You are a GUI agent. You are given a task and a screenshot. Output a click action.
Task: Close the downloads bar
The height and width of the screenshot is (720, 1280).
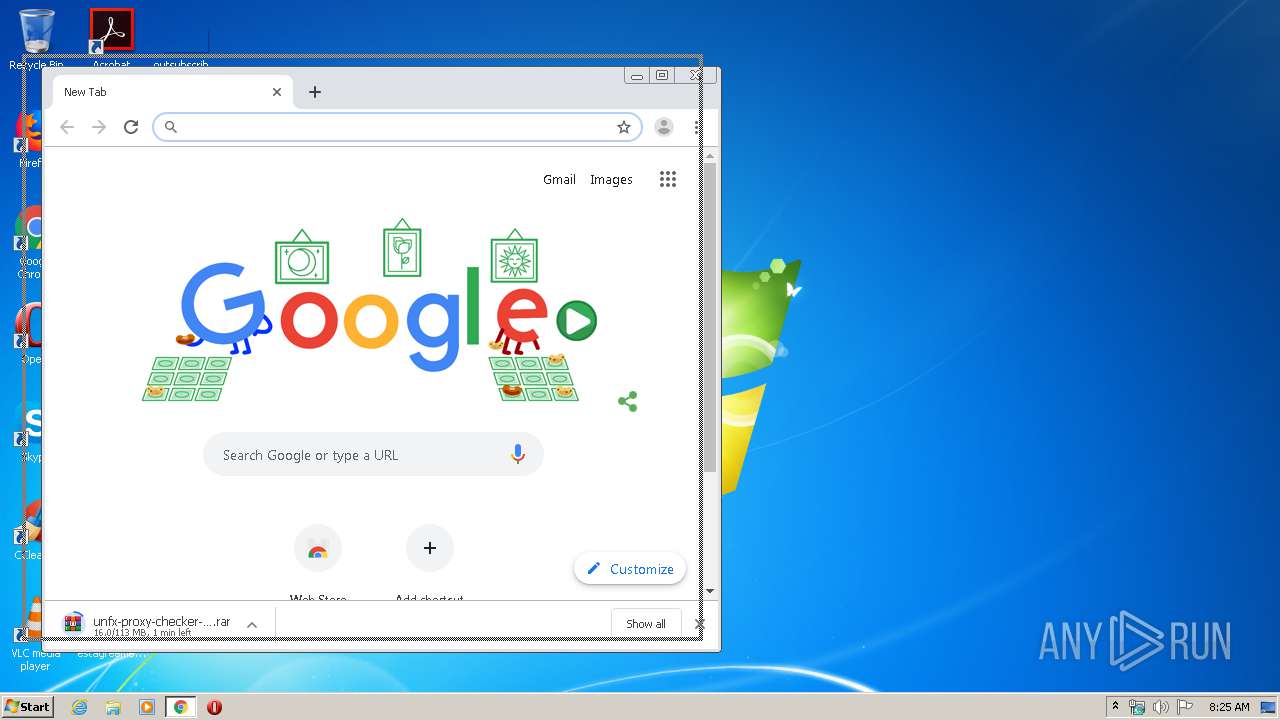click(699, 623)
